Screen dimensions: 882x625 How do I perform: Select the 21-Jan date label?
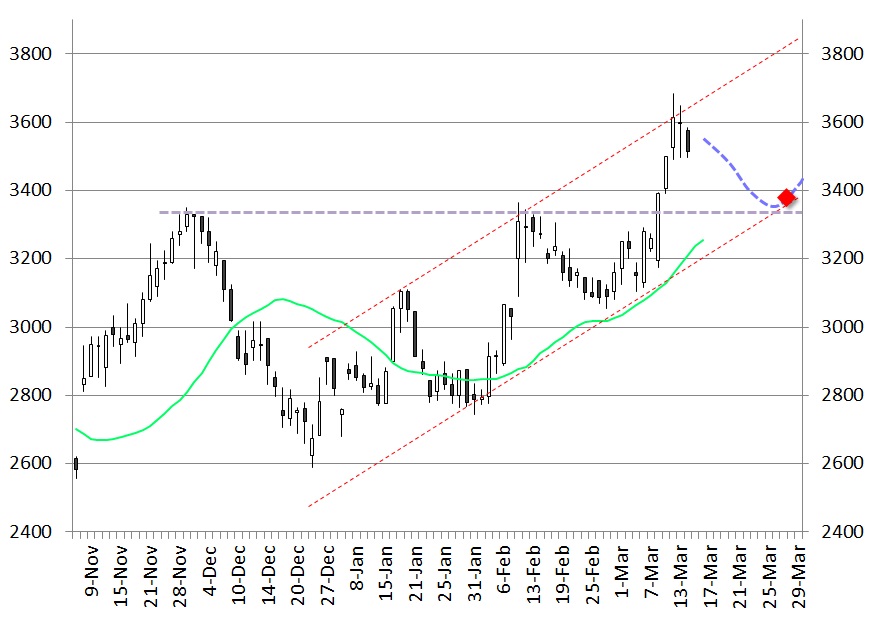416,573
